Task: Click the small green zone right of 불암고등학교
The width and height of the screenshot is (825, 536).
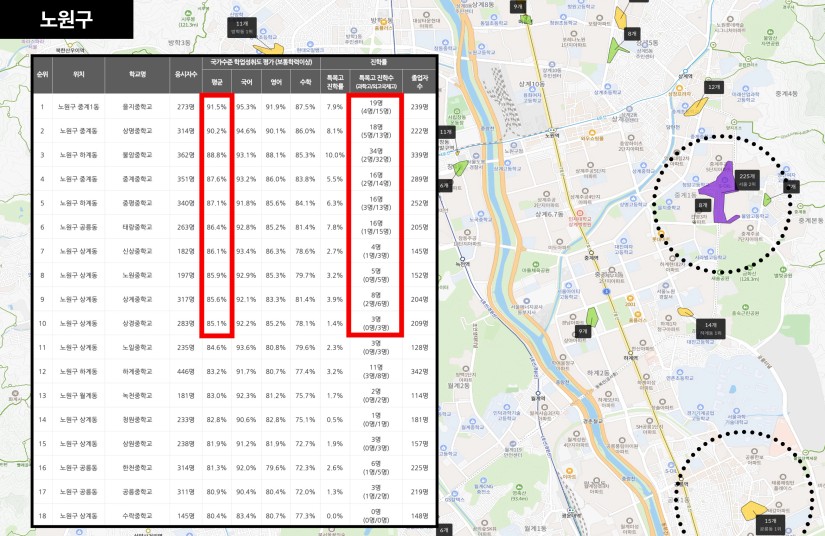Action: click(767, 199)
